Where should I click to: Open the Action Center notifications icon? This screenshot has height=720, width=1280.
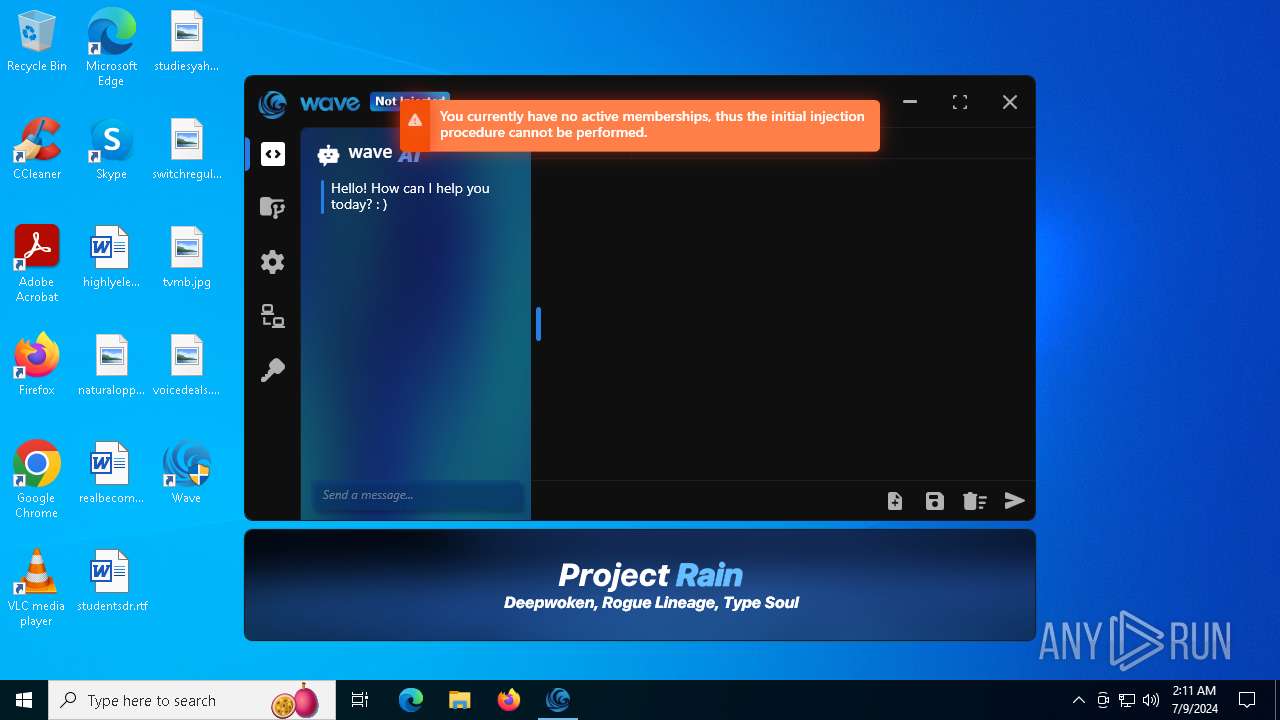click(x=1247, y=700)
